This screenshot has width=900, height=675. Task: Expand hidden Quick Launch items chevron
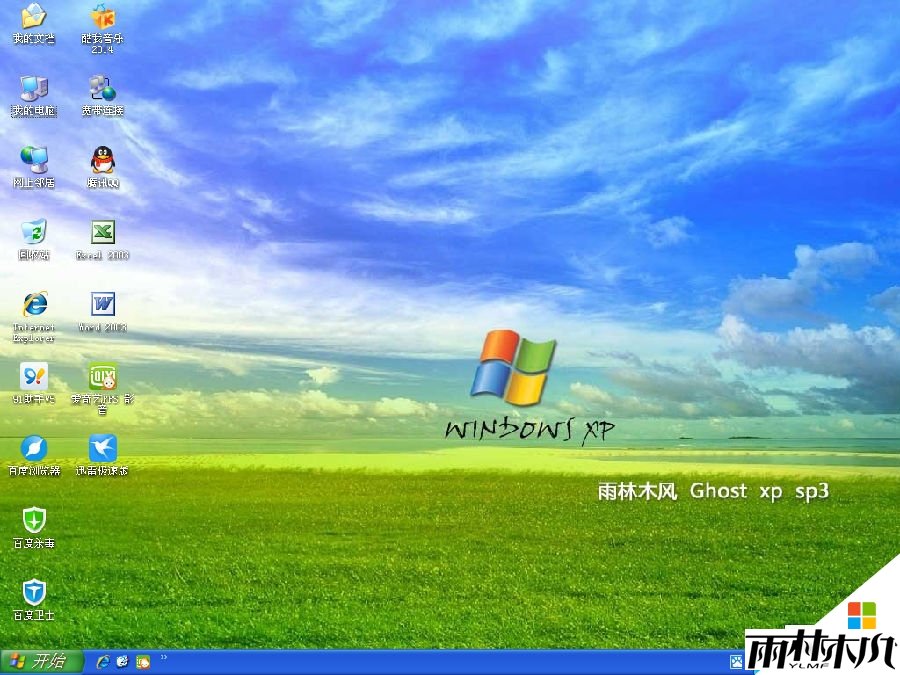tap(164, 658)
